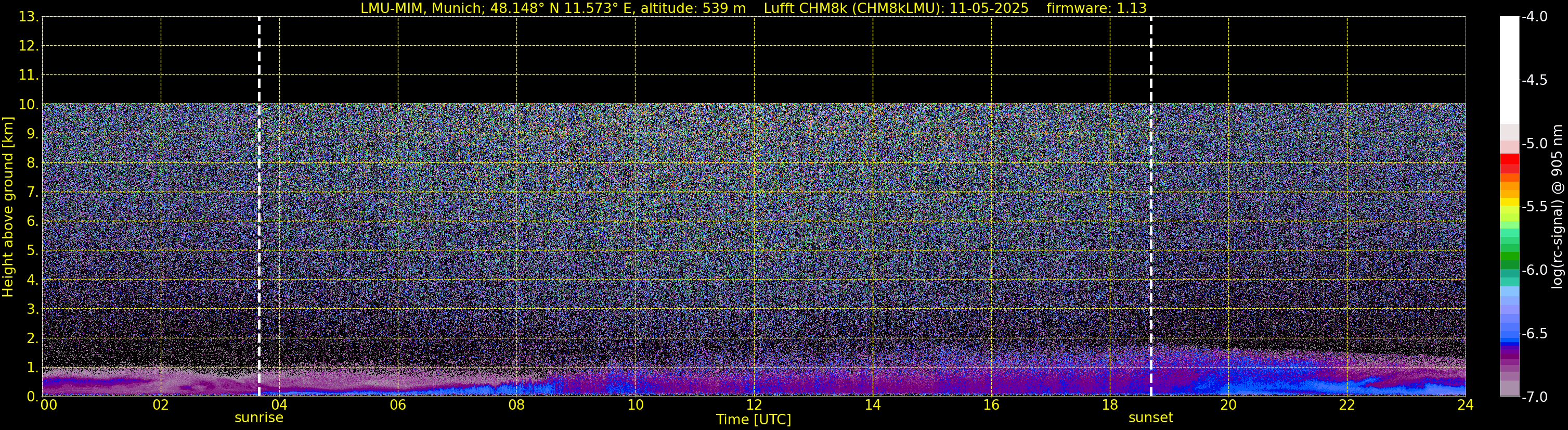This screenshot has height=430, width=1568.
Task: Click the height axis tick '12.'
Action: [29, 46]
